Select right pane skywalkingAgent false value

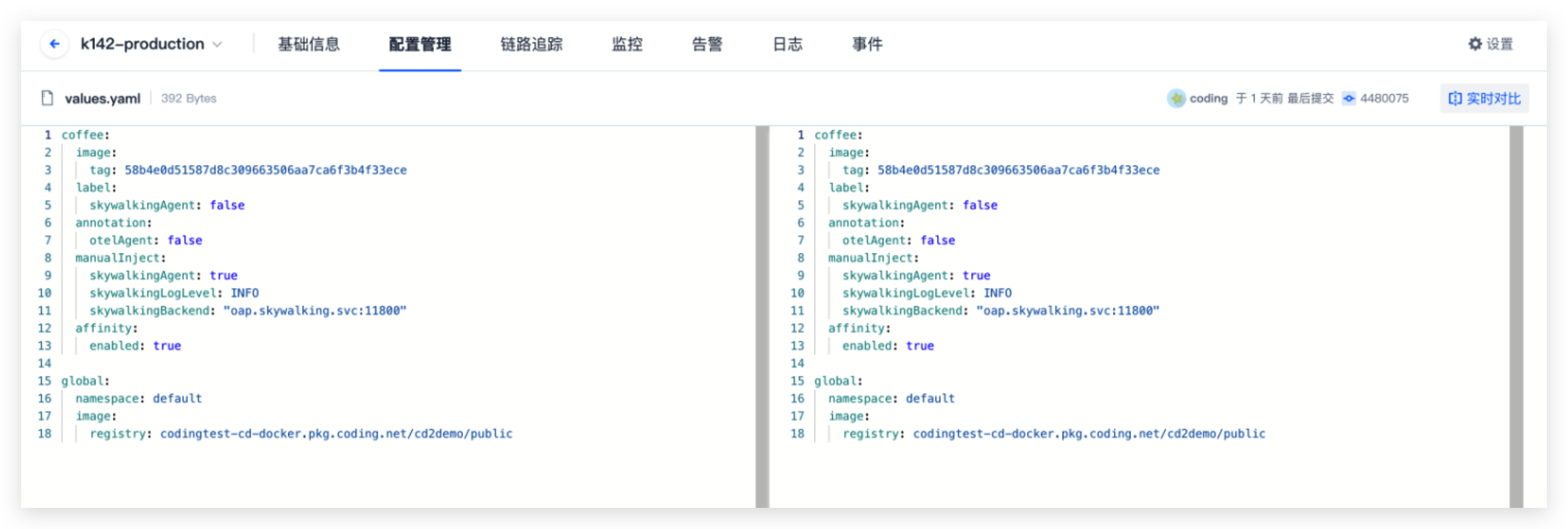(x=980, y=205)
